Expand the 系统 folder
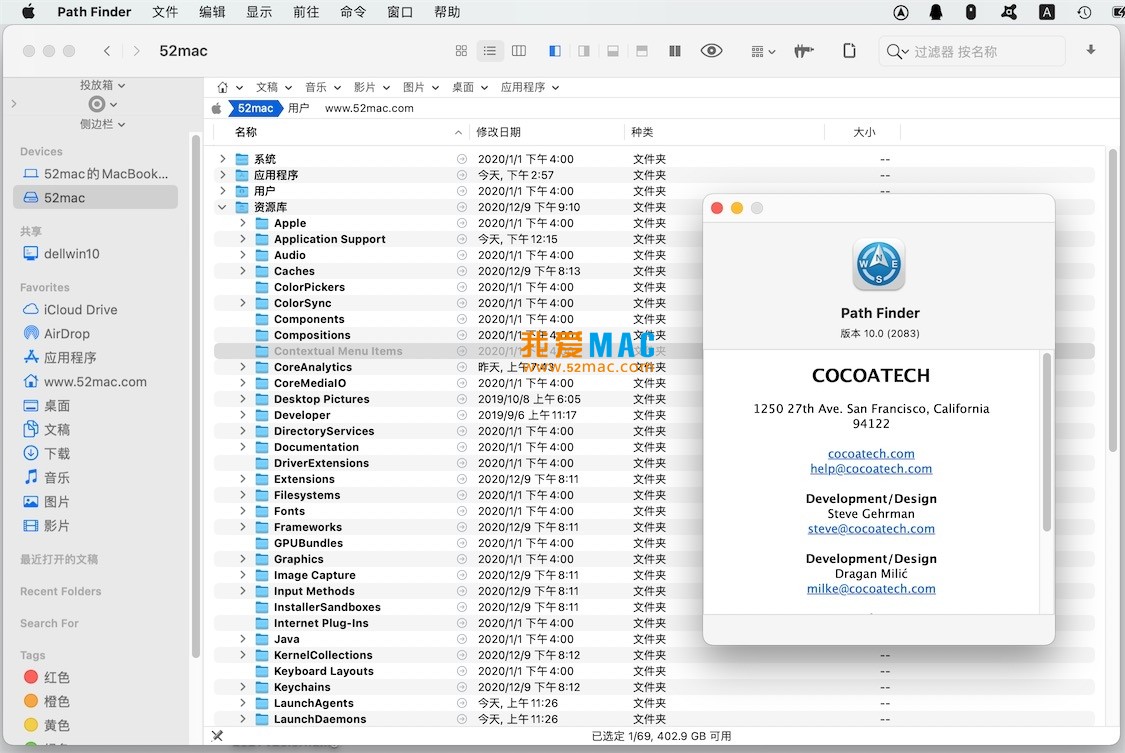This screenshot has height=753, width=1125. click(x=222, y=159)
